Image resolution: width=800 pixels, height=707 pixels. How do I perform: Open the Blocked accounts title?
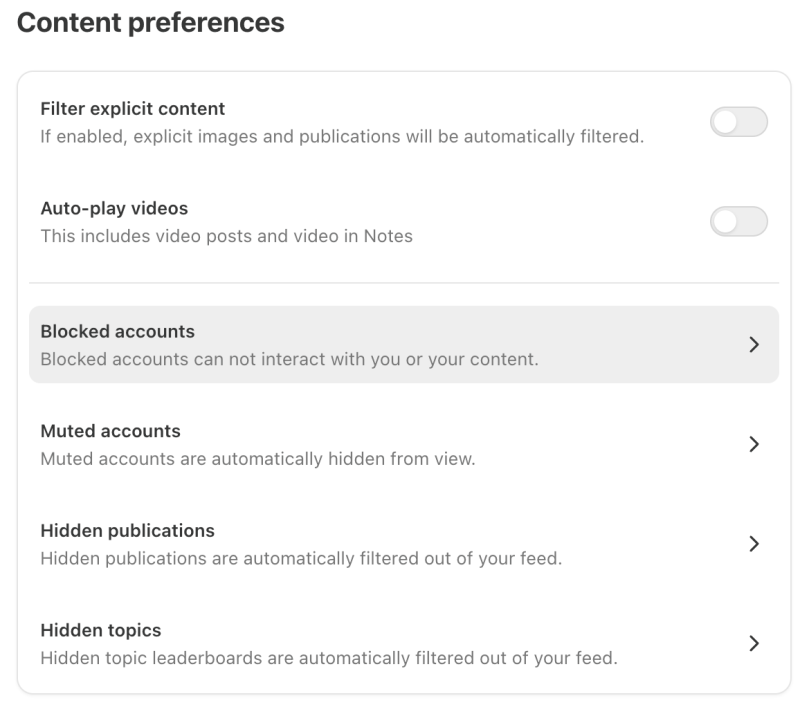click(x=117, y=332)
